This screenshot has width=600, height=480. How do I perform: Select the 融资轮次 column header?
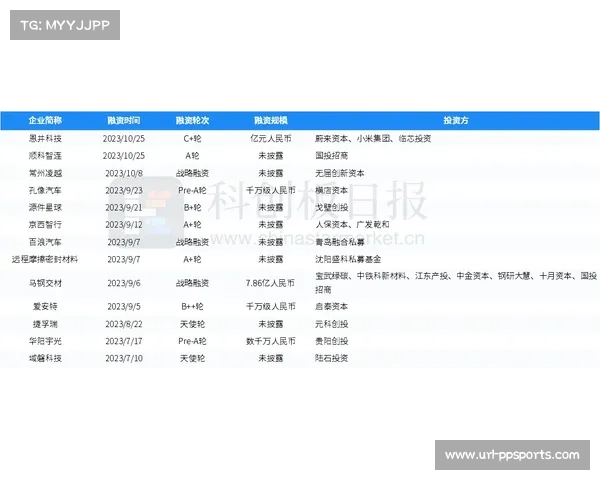192,120
